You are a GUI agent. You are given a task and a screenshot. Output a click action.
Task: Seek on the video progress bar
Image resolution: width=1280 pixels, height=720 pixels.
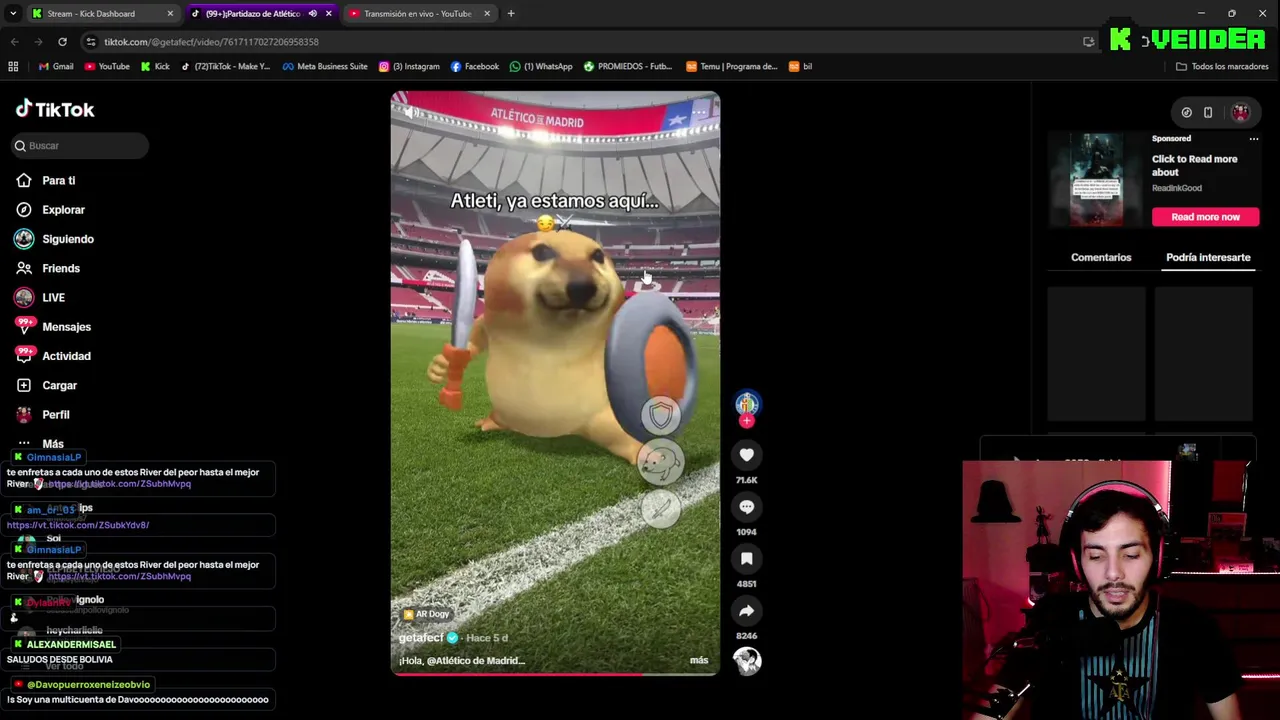click(x=555, y=674)
